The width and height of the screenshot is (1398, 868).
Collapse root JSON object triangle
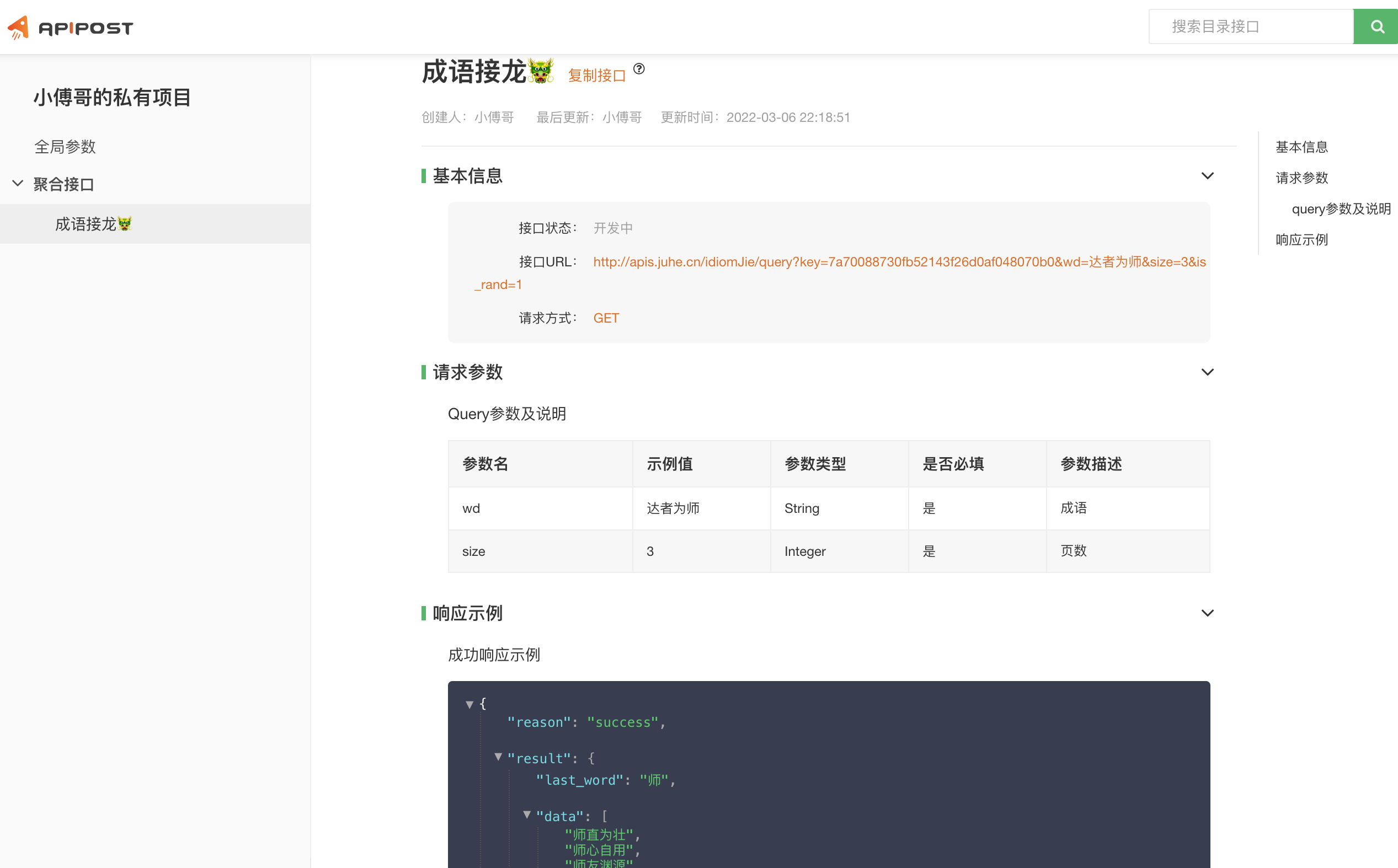tap(469, 704)
